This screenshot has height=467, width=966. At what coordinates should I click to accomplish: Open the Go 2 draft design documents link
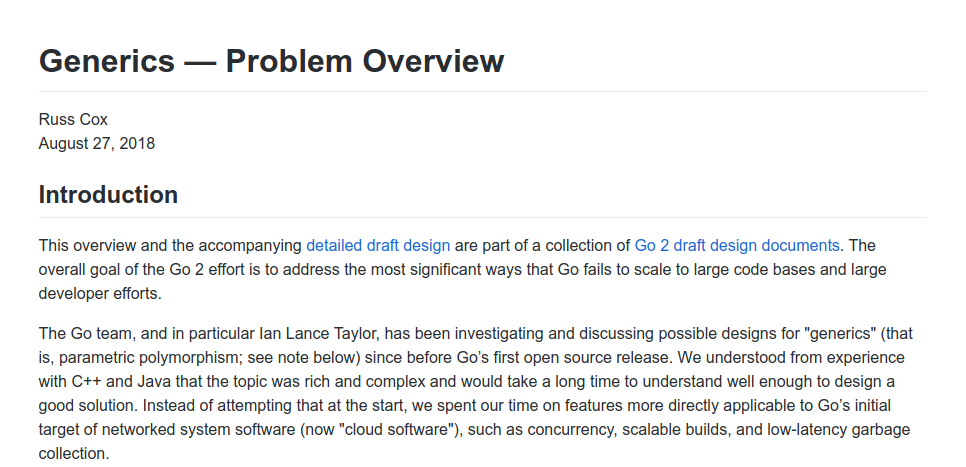(x=737, y=245)
